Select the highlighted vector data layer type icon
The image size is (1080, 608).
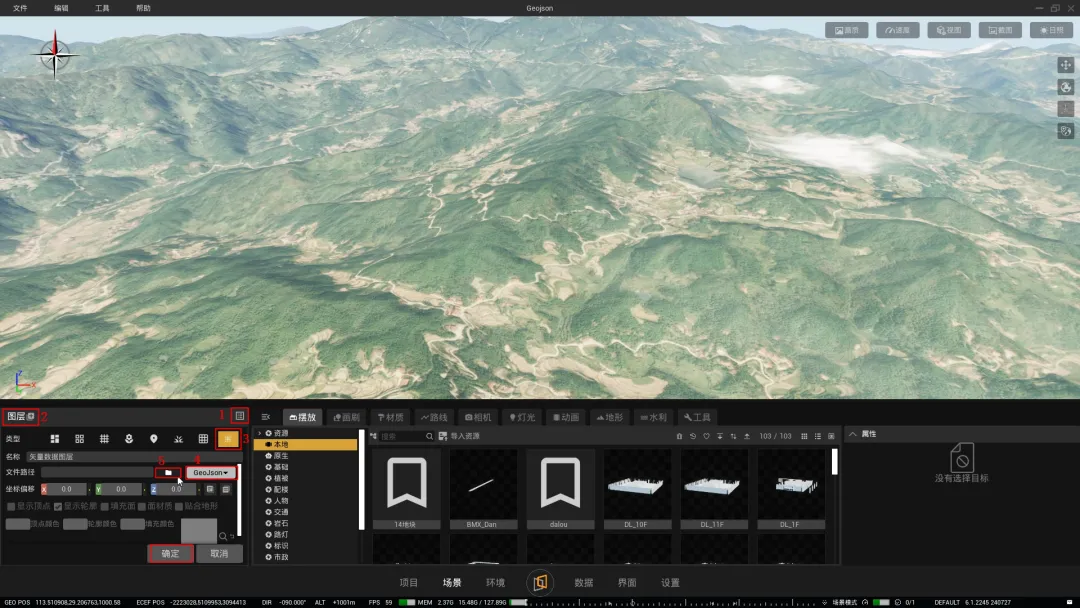click(229, 439)
